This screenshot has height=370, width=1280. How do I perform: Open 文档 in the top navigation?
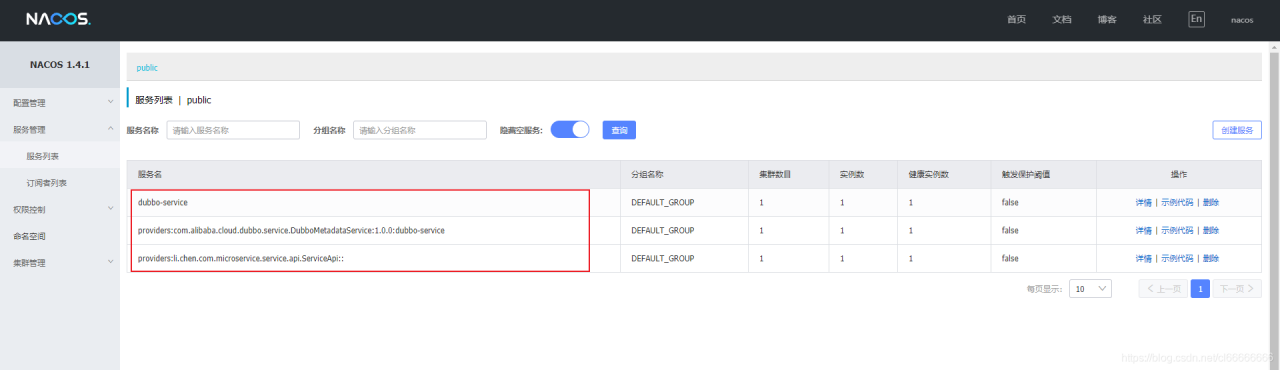tap(1062, 19)
